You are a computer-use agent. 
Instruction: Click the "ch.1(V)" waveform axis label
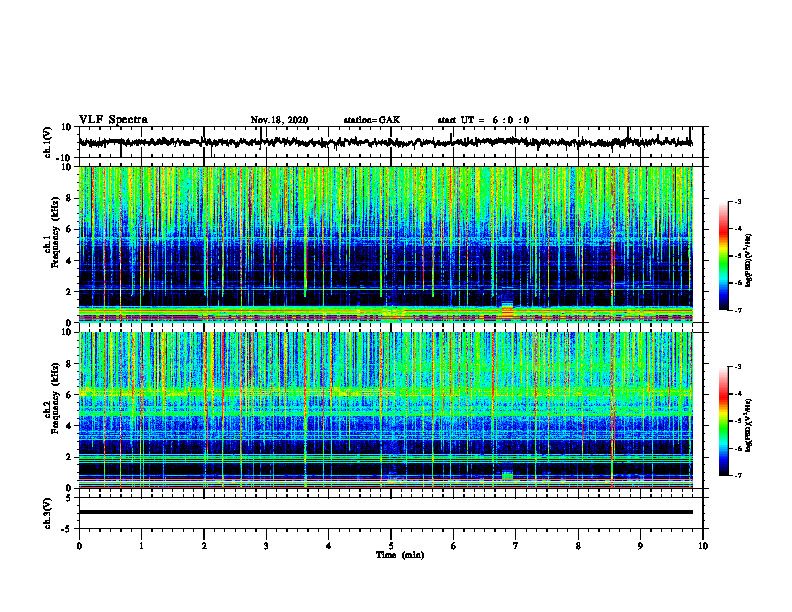coord(48,142)
